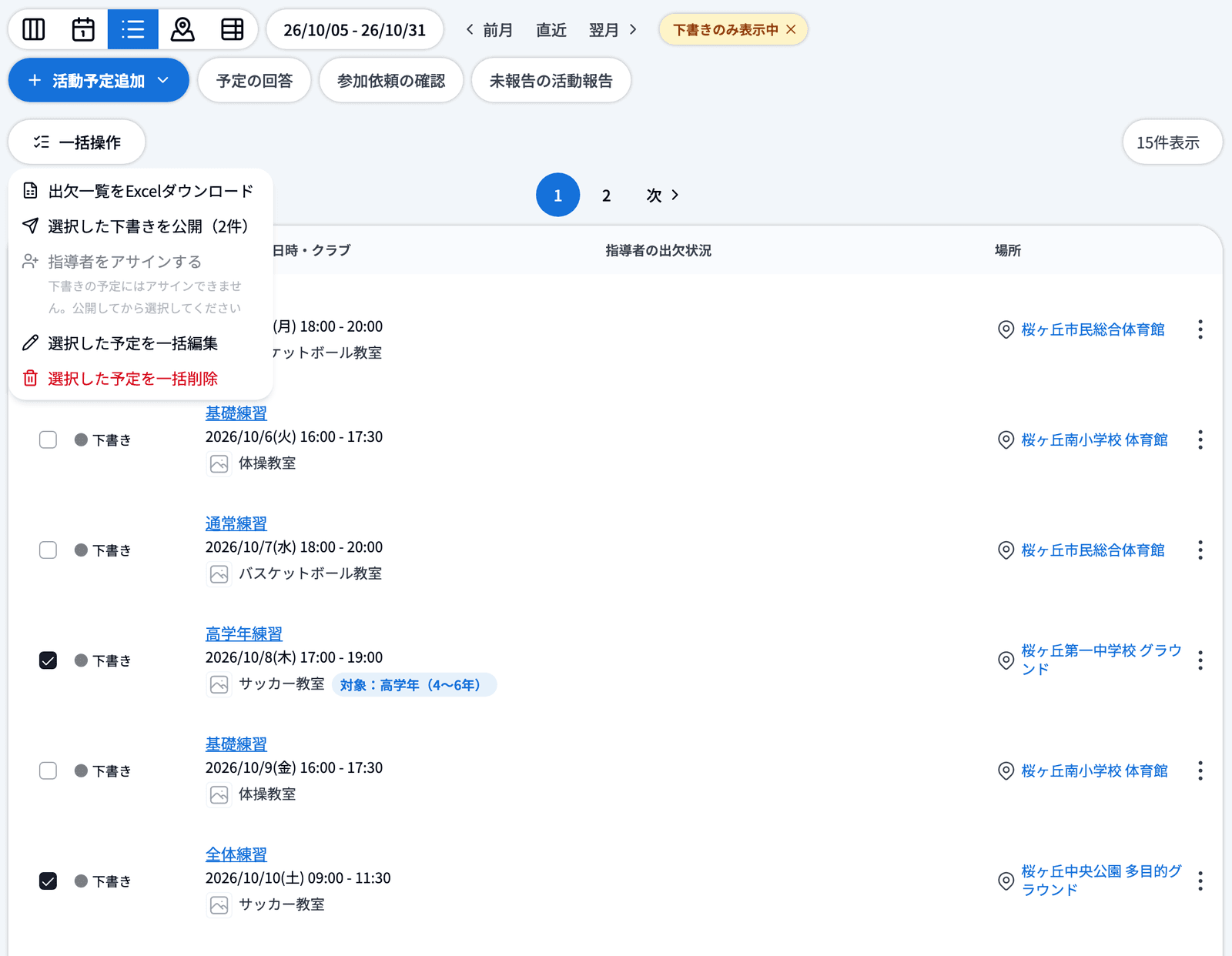Open 桜ヶ丘南小学校 体育館 location for 10/6
This screenshot has width=1232, height=956.
(1094, 440)
